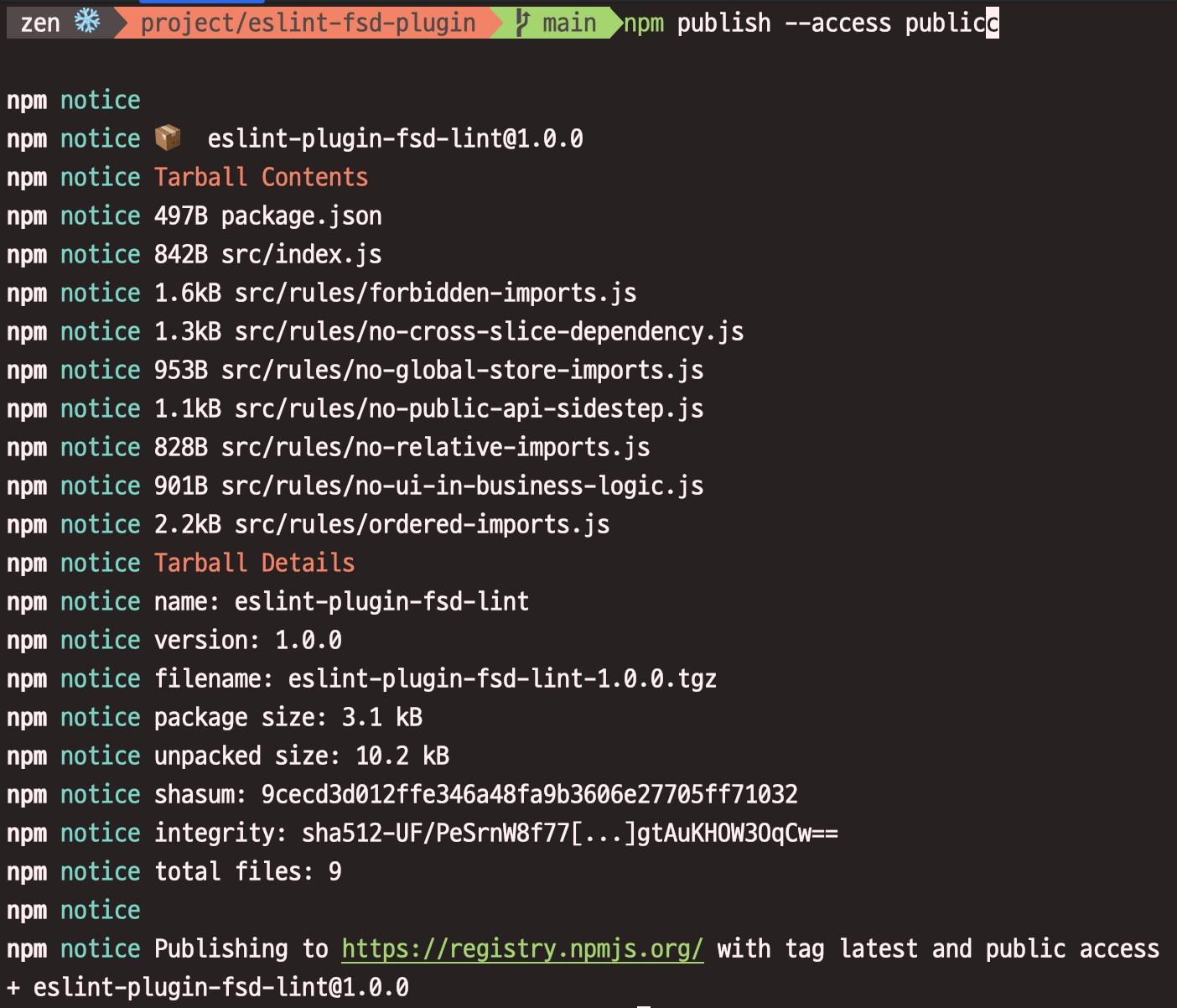Click the 'Publishing to' text
Screen dimensions: 1177x1008
click(241, 948)
